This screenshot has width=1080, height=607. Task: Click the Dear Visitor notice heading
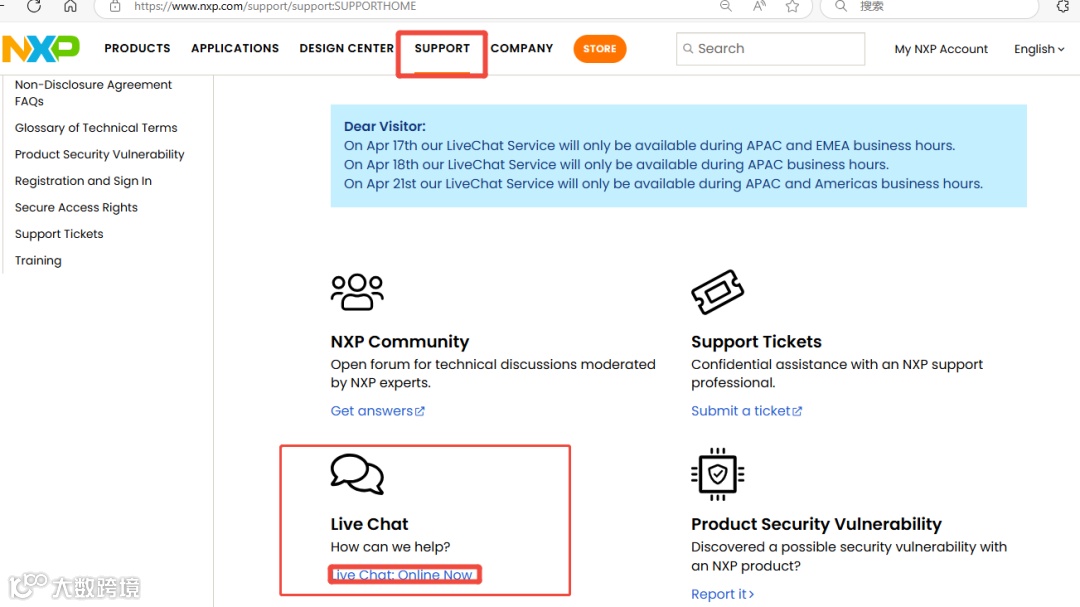[384, 127]
